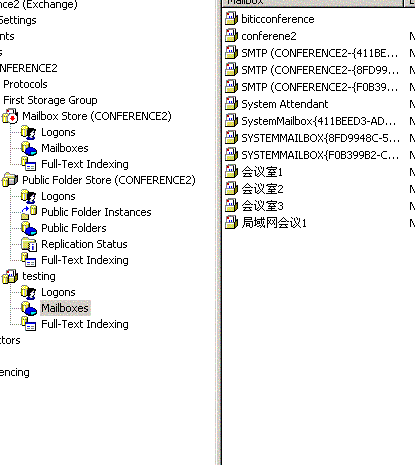Click the System Attendant mailbox icon

coord(232,104)
